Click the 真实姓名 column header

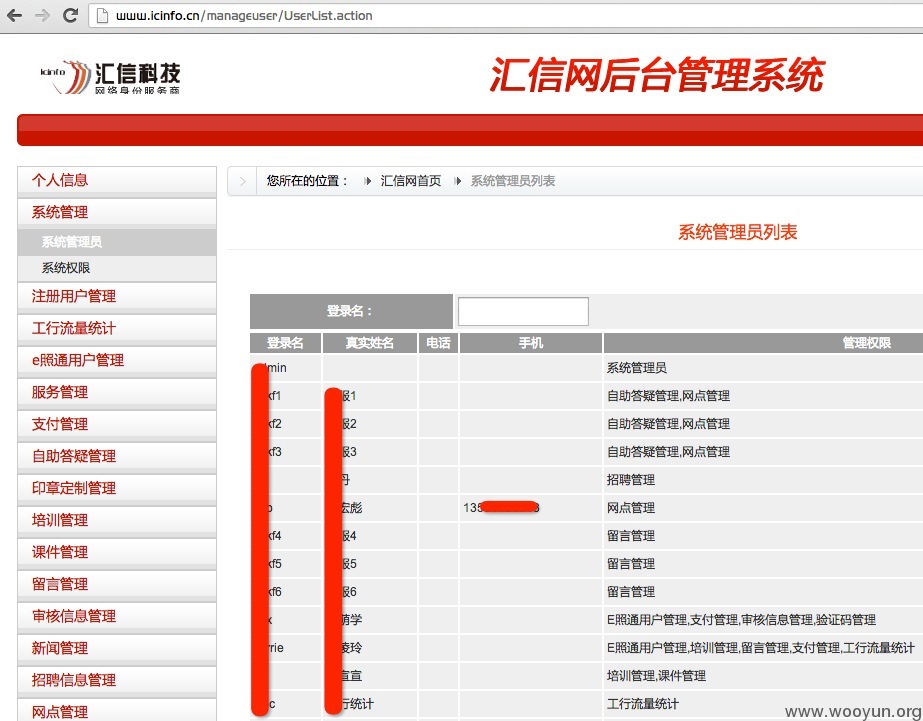[370, 343]
